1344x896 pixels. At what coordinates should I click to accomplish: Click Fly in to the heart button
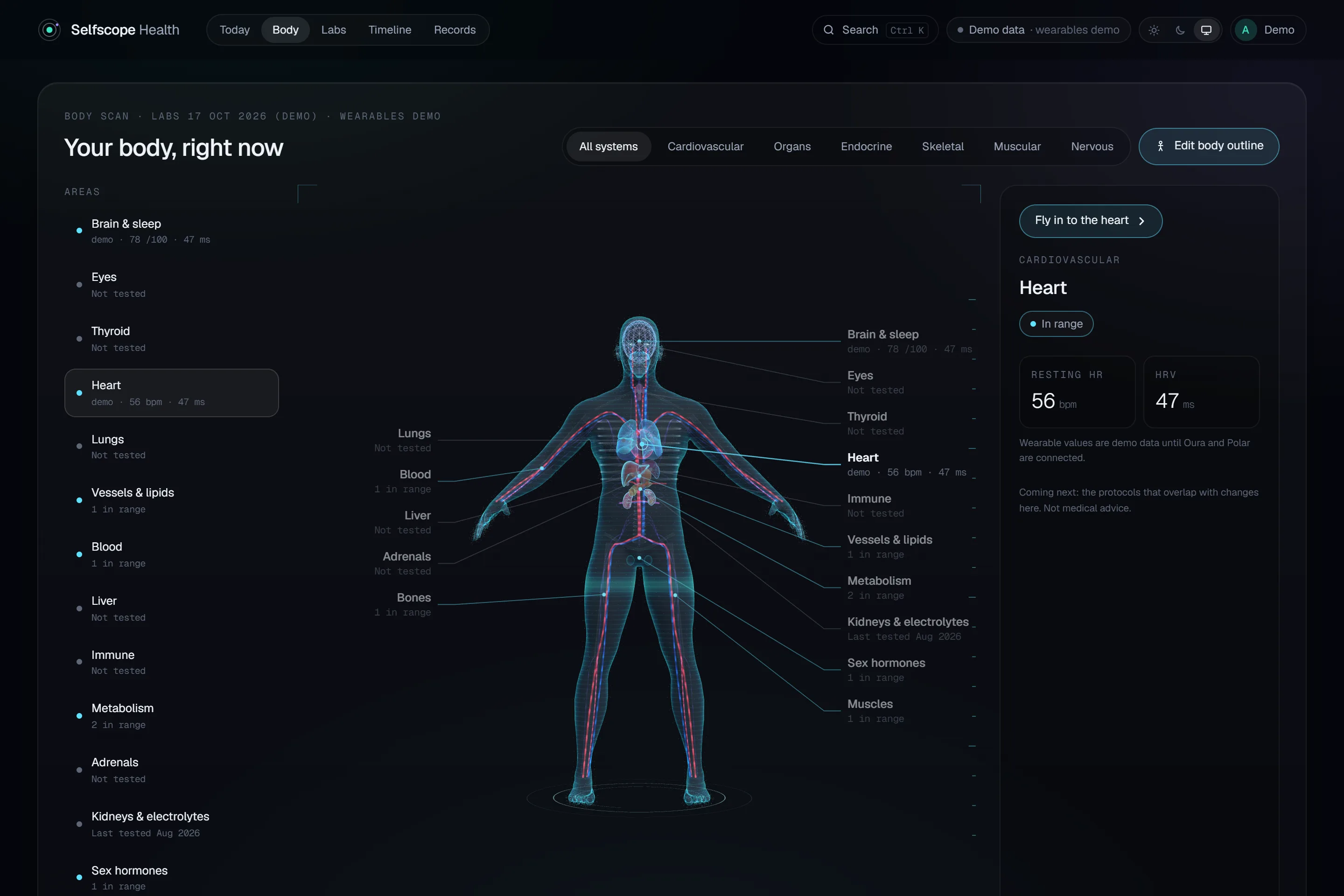pos(1090,221)
